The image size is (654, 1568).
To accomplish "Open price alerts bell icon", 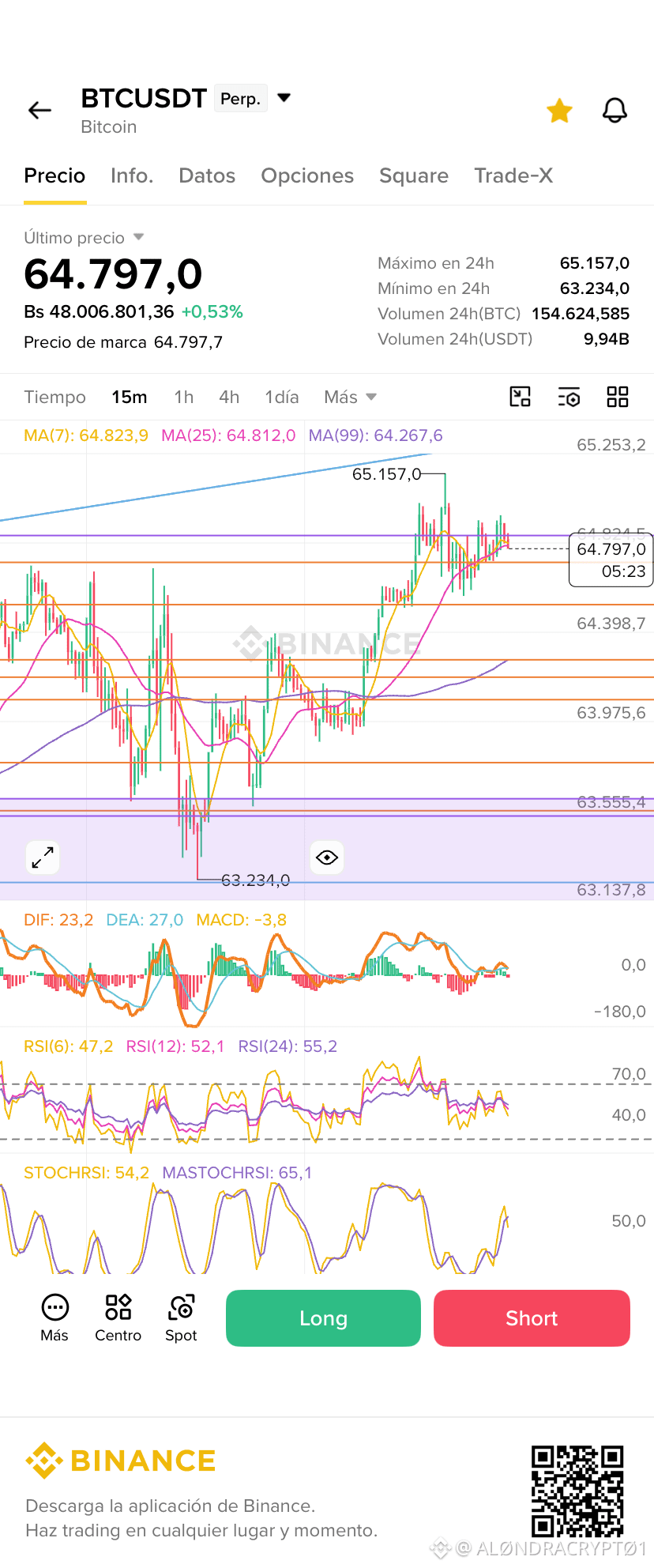I will (615, 111).
